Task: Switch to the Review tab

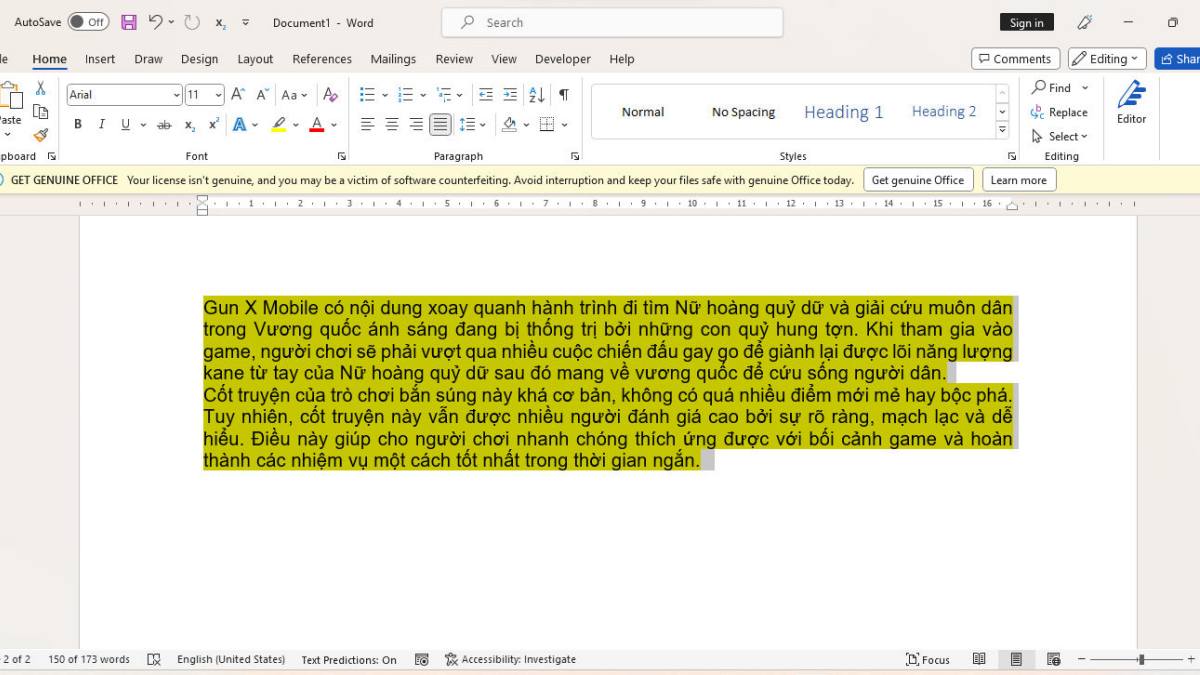Action: point(454,59)
